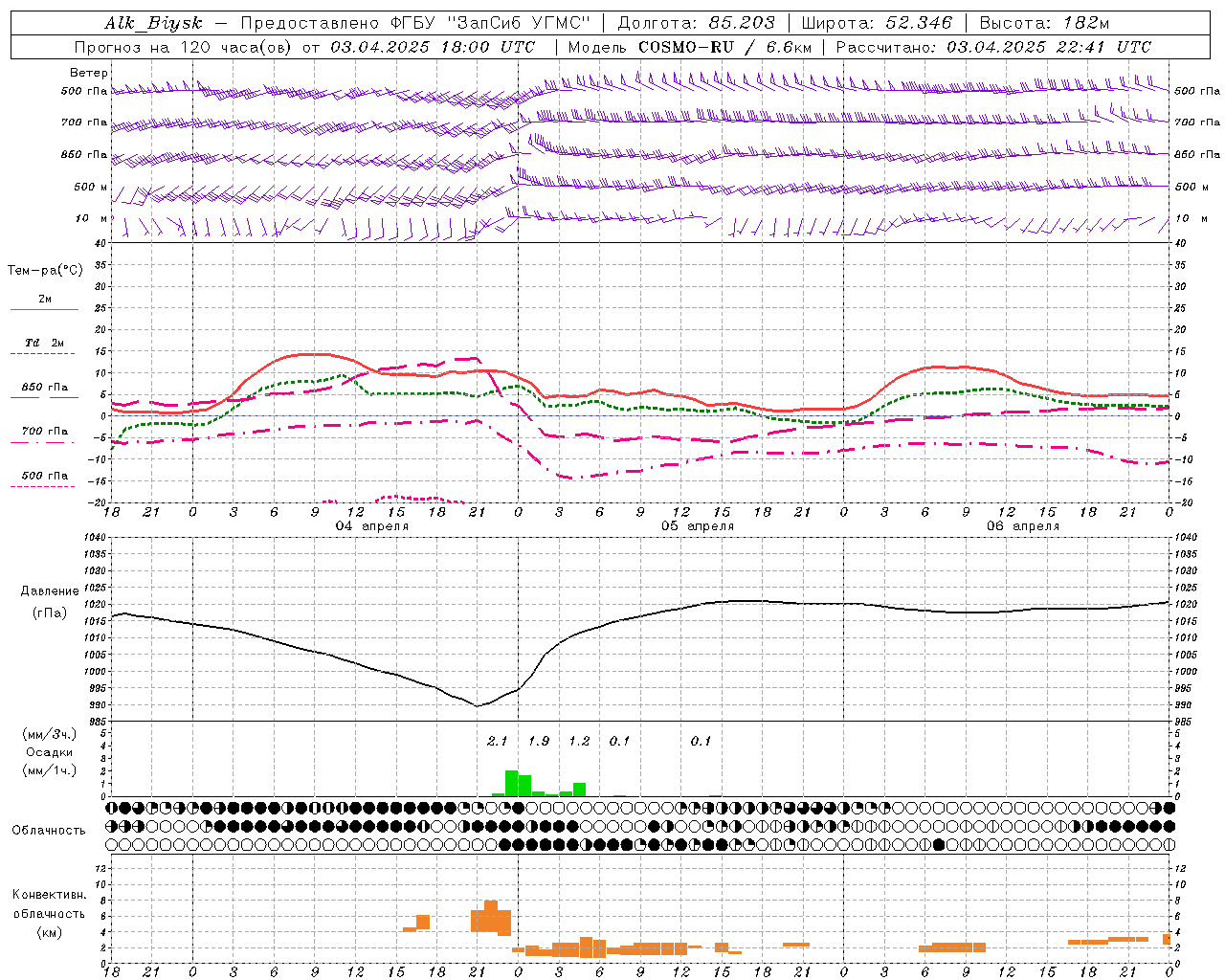Viewport: 1225px width, 980px height.
Task: Click the '04 апреля' date label
Action: click(371, 526)
